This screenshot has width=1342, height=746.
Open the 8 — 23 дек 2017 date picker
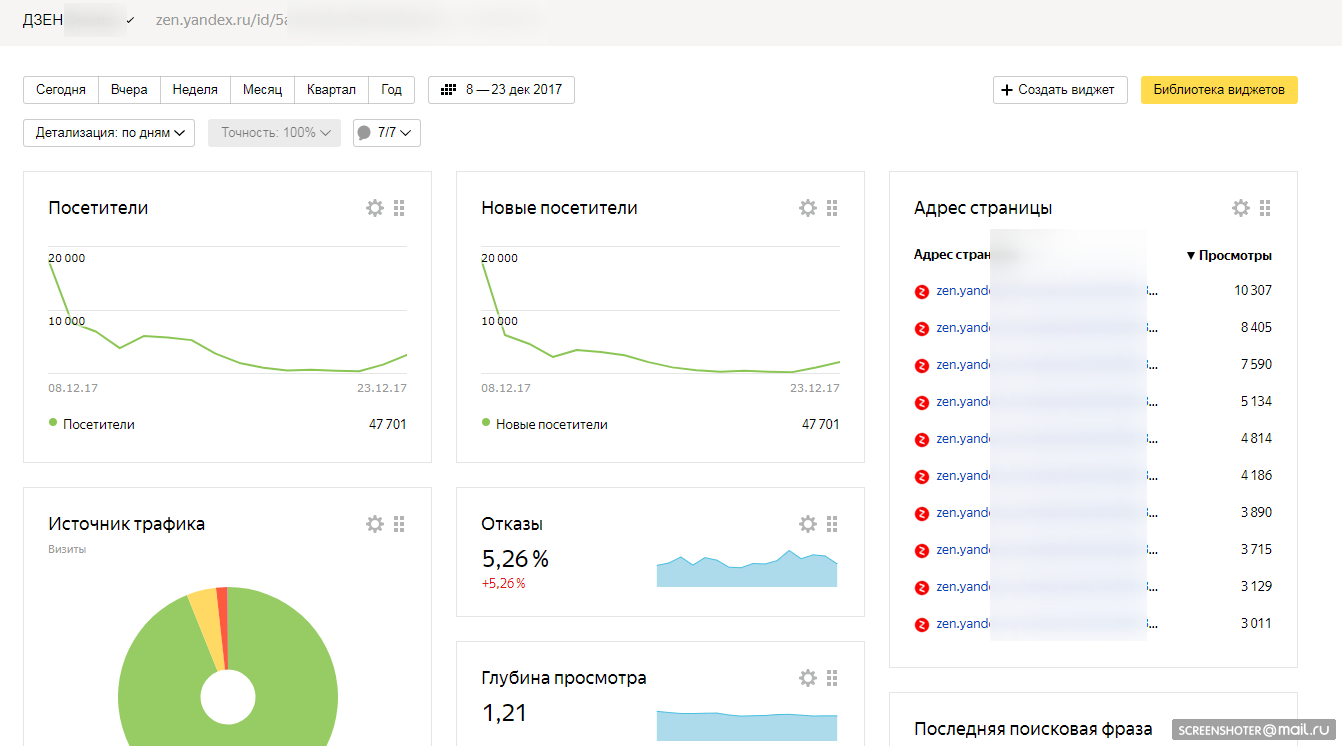(501, 90)
